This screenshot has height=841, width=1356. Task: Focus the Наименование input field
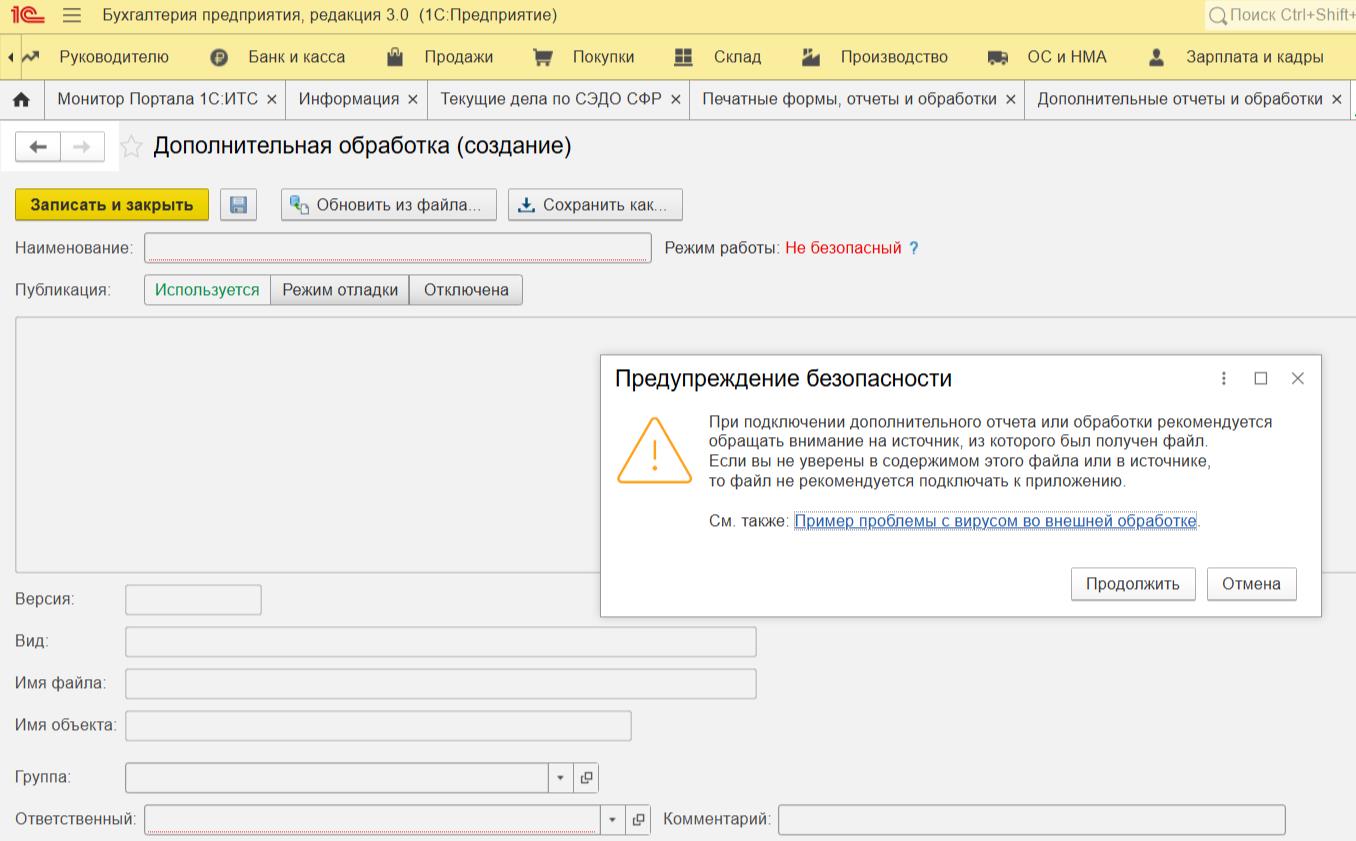(398, 247)
